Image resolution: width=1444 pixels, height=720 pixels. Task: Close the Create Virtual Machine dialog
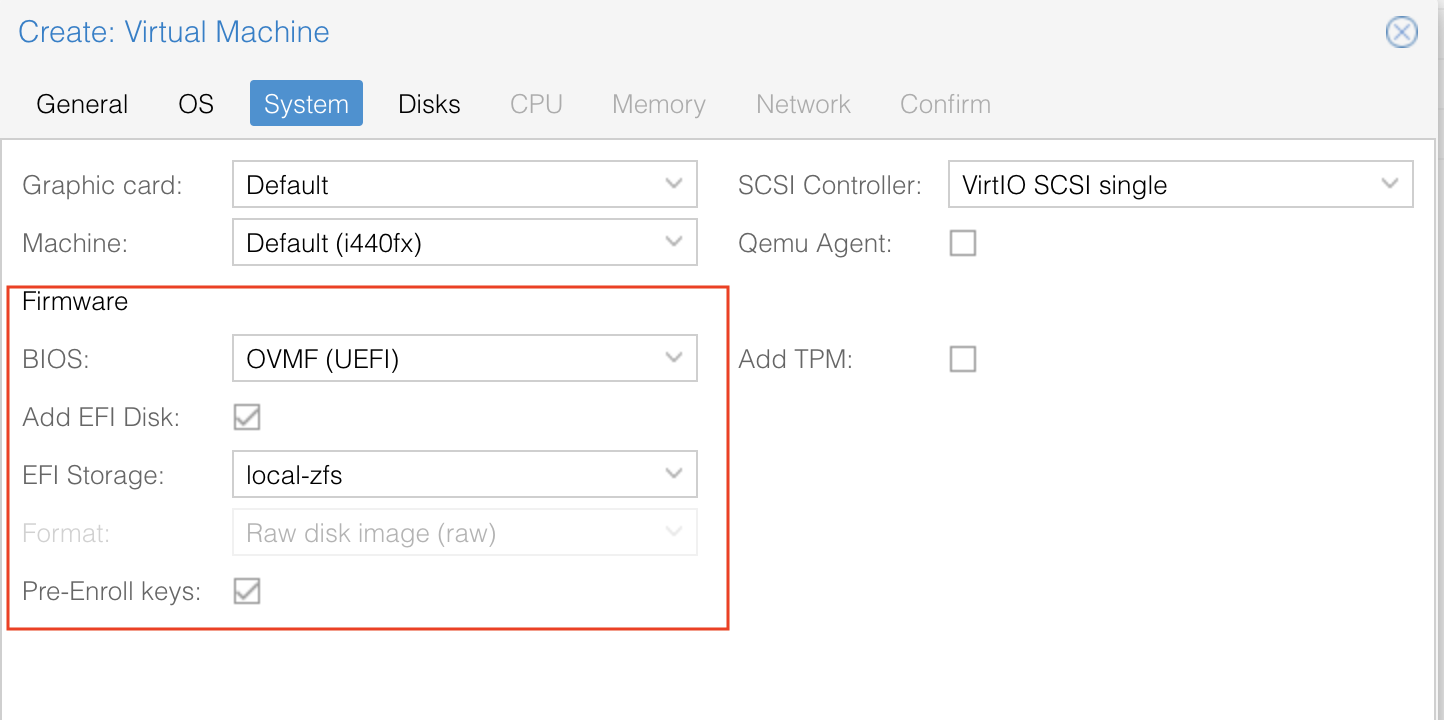[x=1401, y=32]
